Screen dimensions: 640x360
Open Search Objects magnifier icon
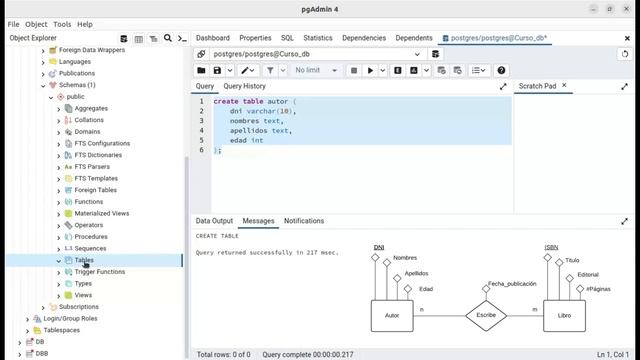click(168, 38)
